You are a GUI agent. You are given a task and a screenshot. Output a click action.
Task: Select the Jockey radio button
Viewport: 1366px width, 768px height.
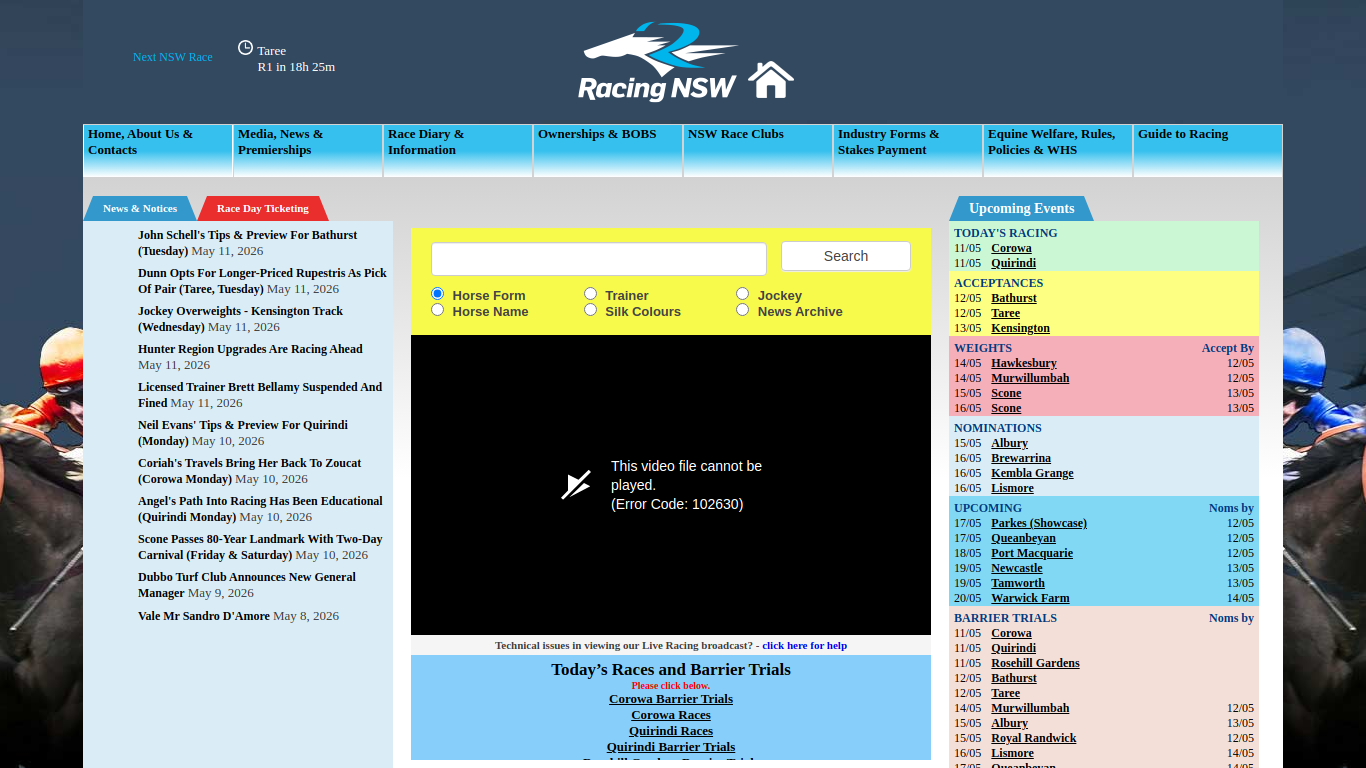[x=743, y=294]
